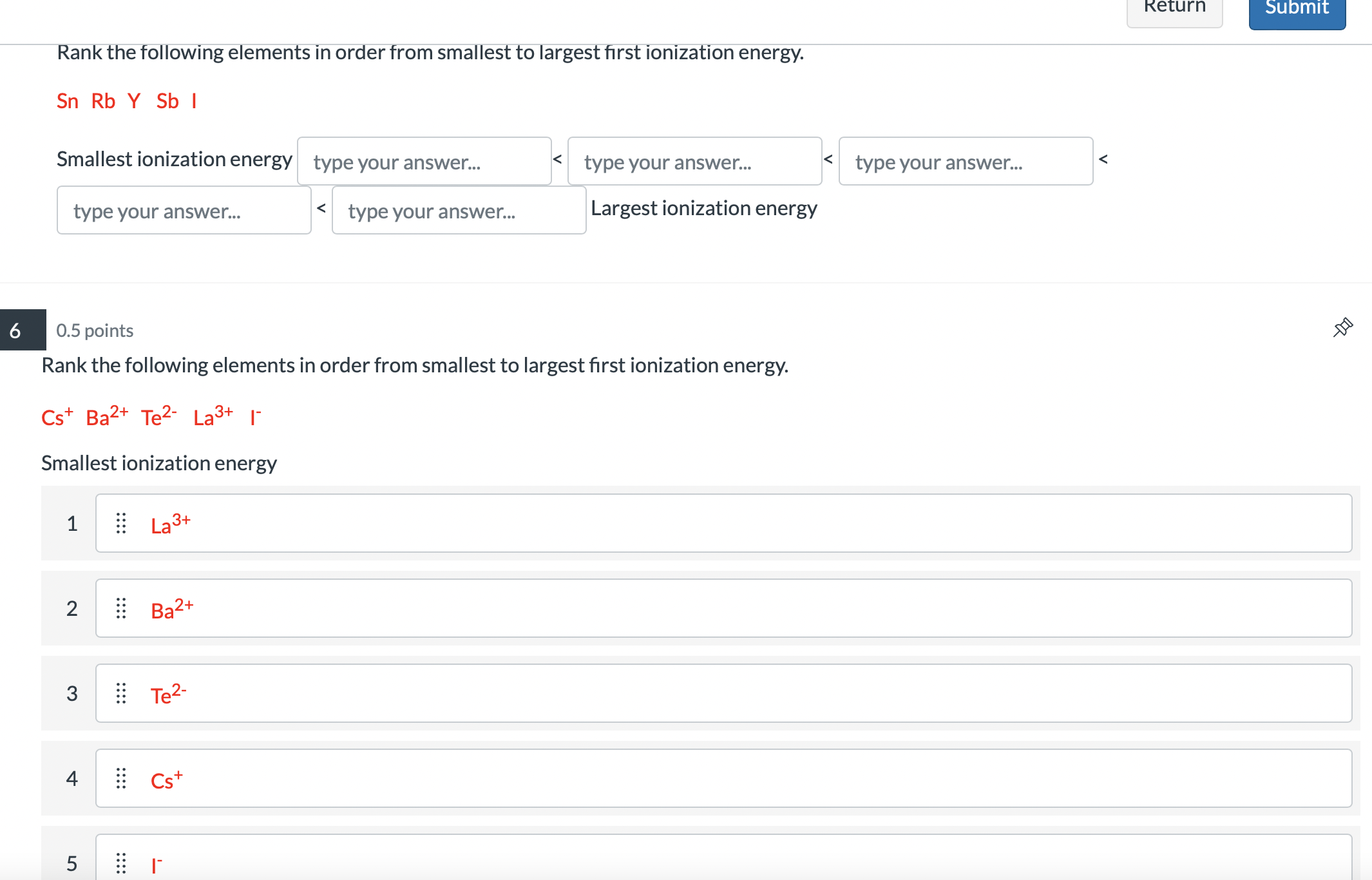Click the third answer input field
1372x880 pixels.
click(x=965, y=161)
